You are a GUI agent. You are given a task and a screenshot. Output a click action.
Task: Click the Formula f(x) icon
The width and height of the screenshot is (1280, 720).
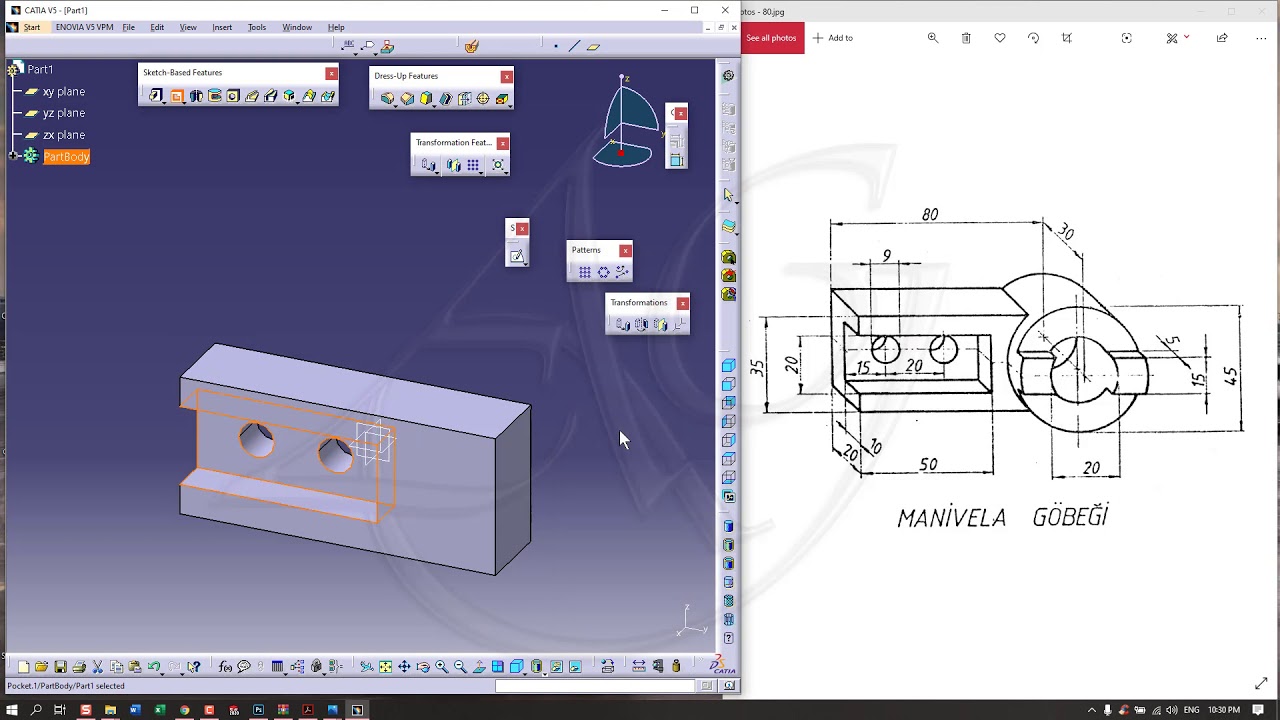pyautogui.click(x=225, y=667)
